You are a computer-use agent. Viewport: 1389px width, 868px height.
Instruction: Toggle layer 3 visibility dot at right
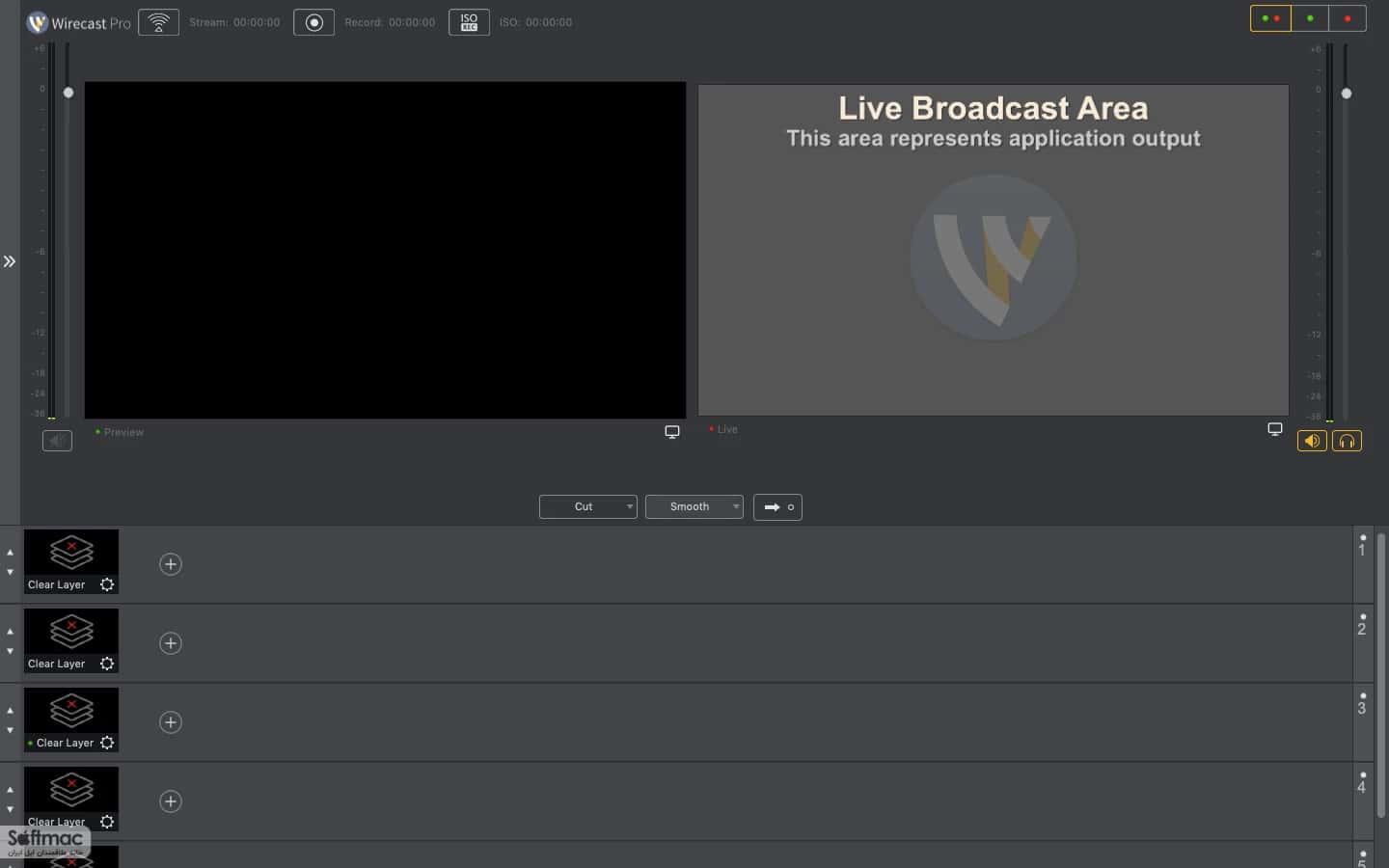[x=1363, y=695]
